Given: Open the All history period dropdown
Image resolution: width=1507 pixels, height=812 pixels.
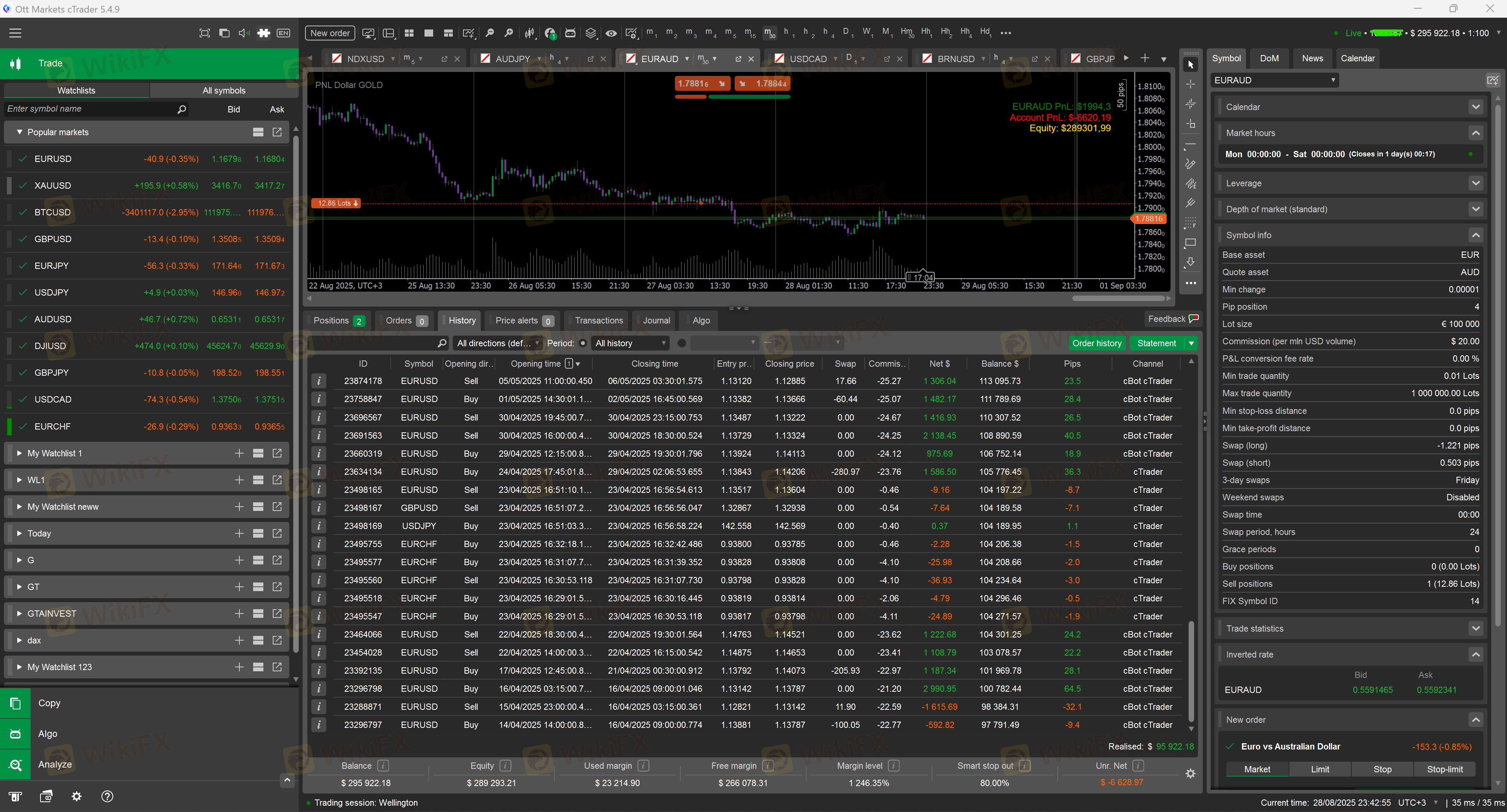Looking at the screenshot, I should [x=630, y=344].
